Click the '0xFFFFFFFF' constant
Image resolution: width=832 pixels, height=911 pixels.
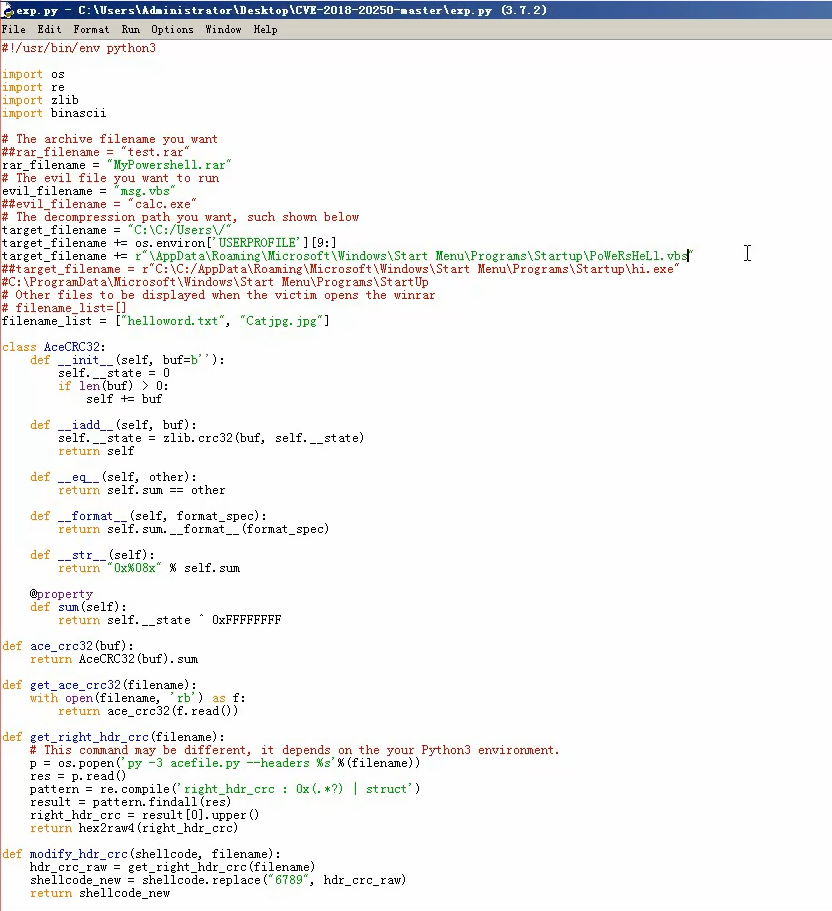pyautogui.click(x=247, y=620)
